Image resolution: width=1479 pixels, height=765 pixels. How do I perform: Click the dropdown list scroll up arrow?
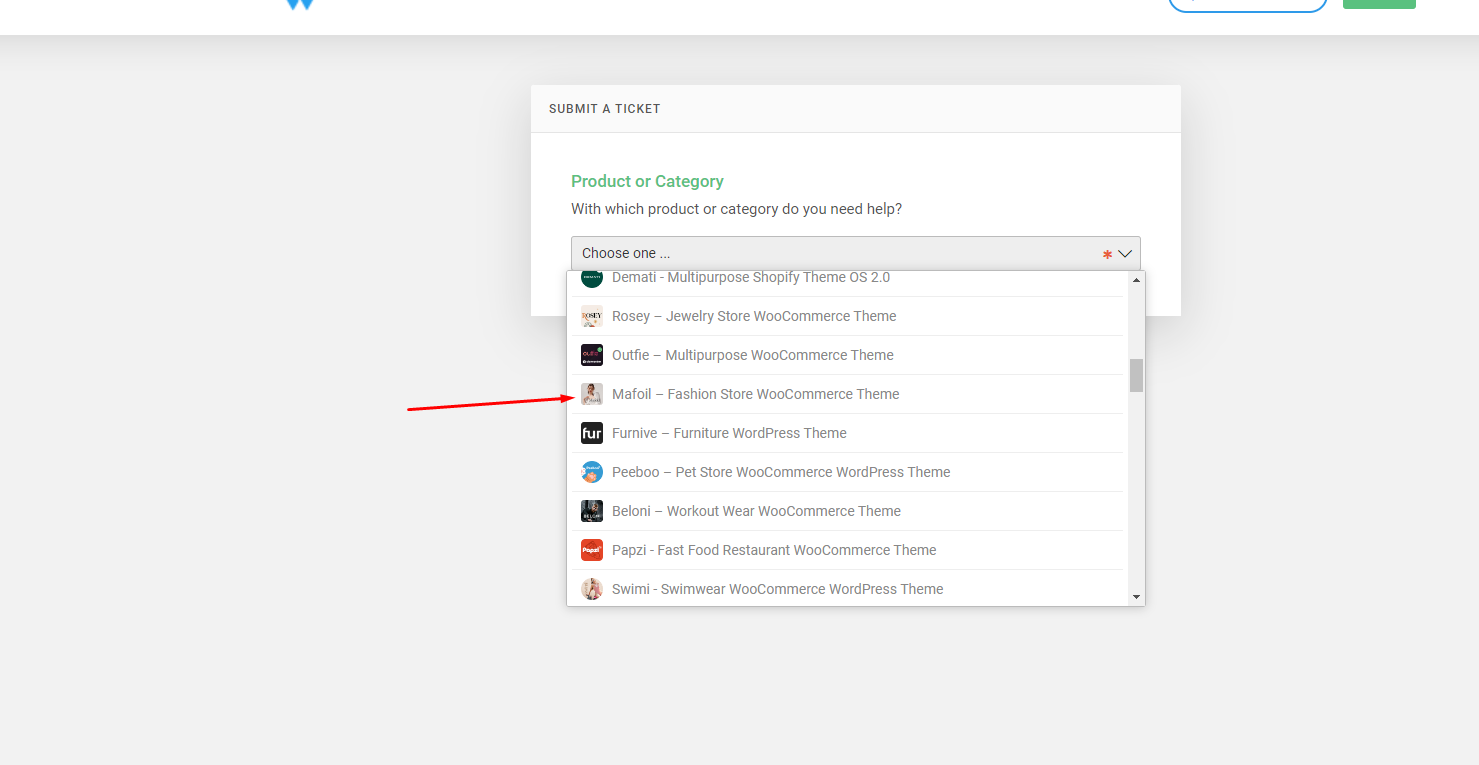(1136, 280)
